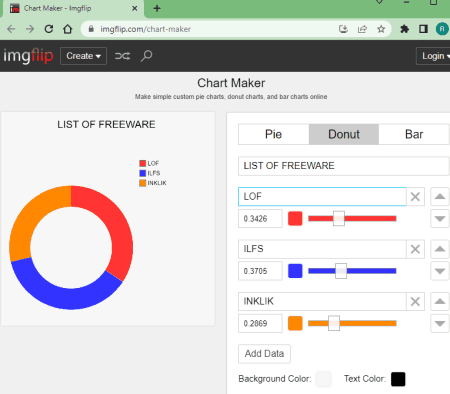Viewport: 450px width, 394px height.
Task: Open a new browser tab
Action: [157, 8]
